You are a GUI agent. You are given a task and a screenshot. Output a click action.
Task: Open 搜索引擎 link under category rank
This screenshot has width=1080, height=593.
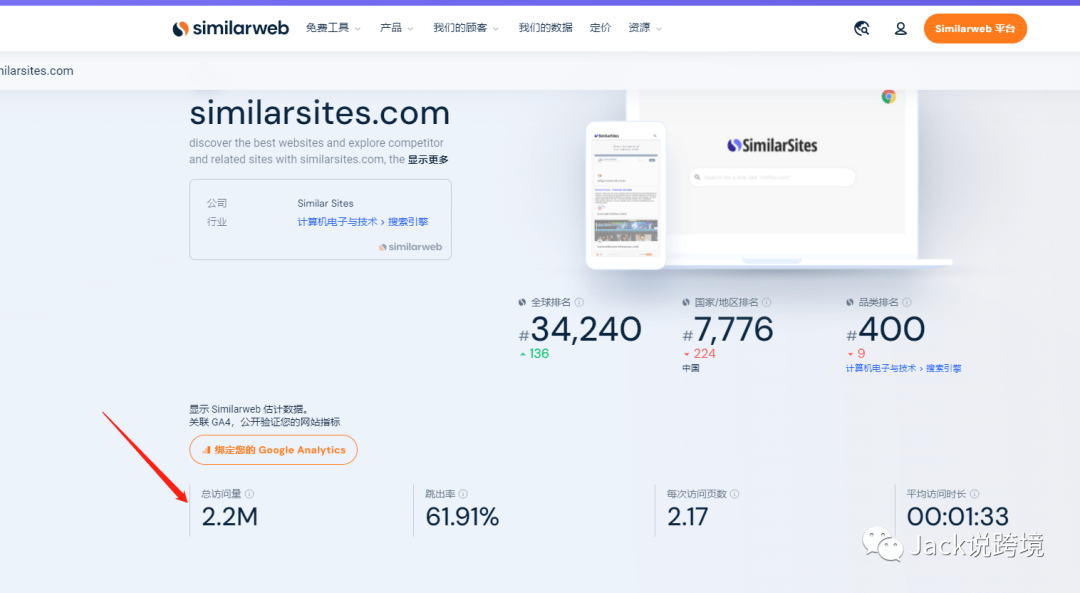[944, 368]
